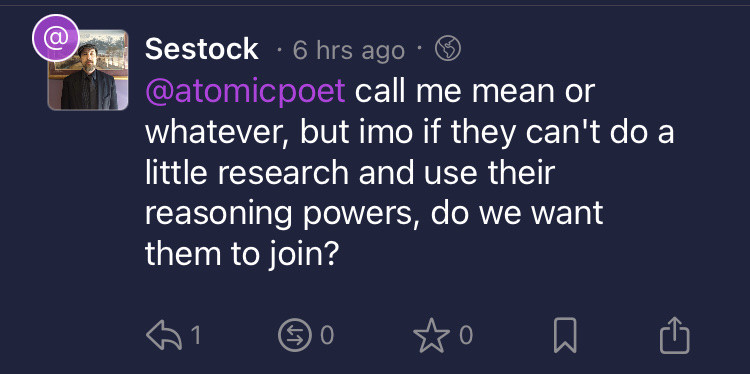Click the text them to join?
This screenshot has height=374, width=750.
(x=242, y=255)
